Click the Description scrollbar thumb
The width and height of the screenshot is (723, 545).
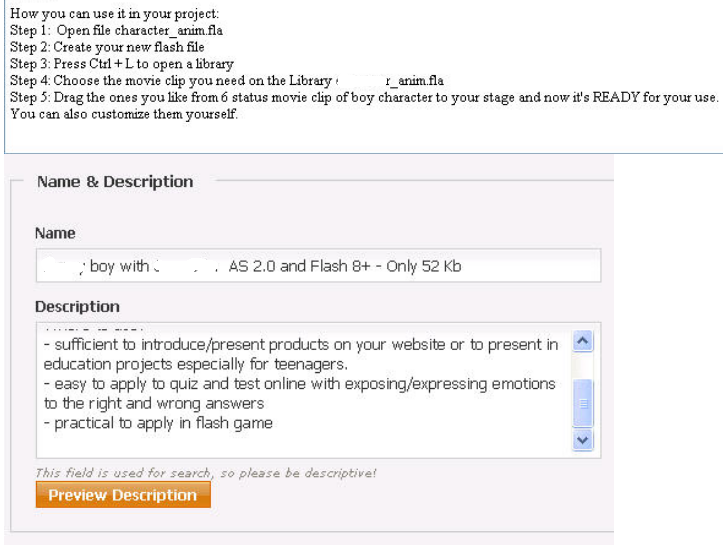click(584, 402)
